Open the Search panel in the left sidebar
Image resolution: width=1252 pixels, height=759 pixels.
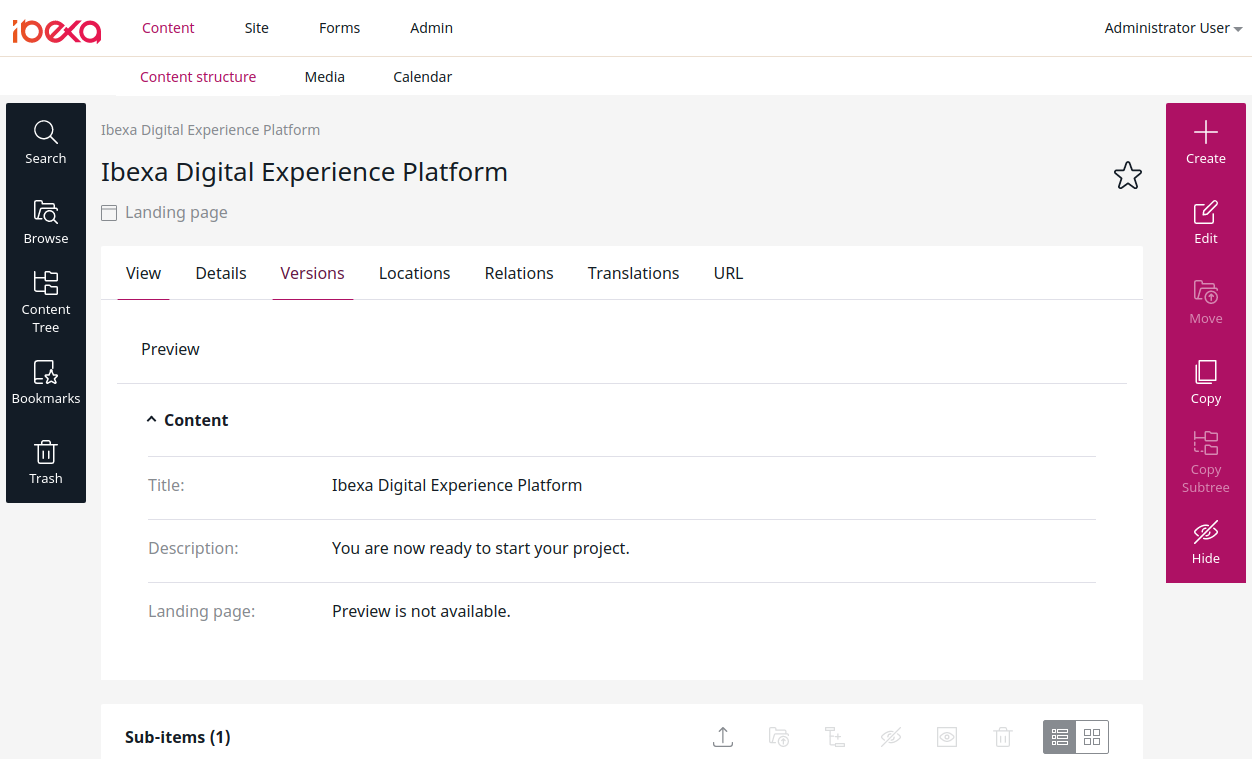45,140
